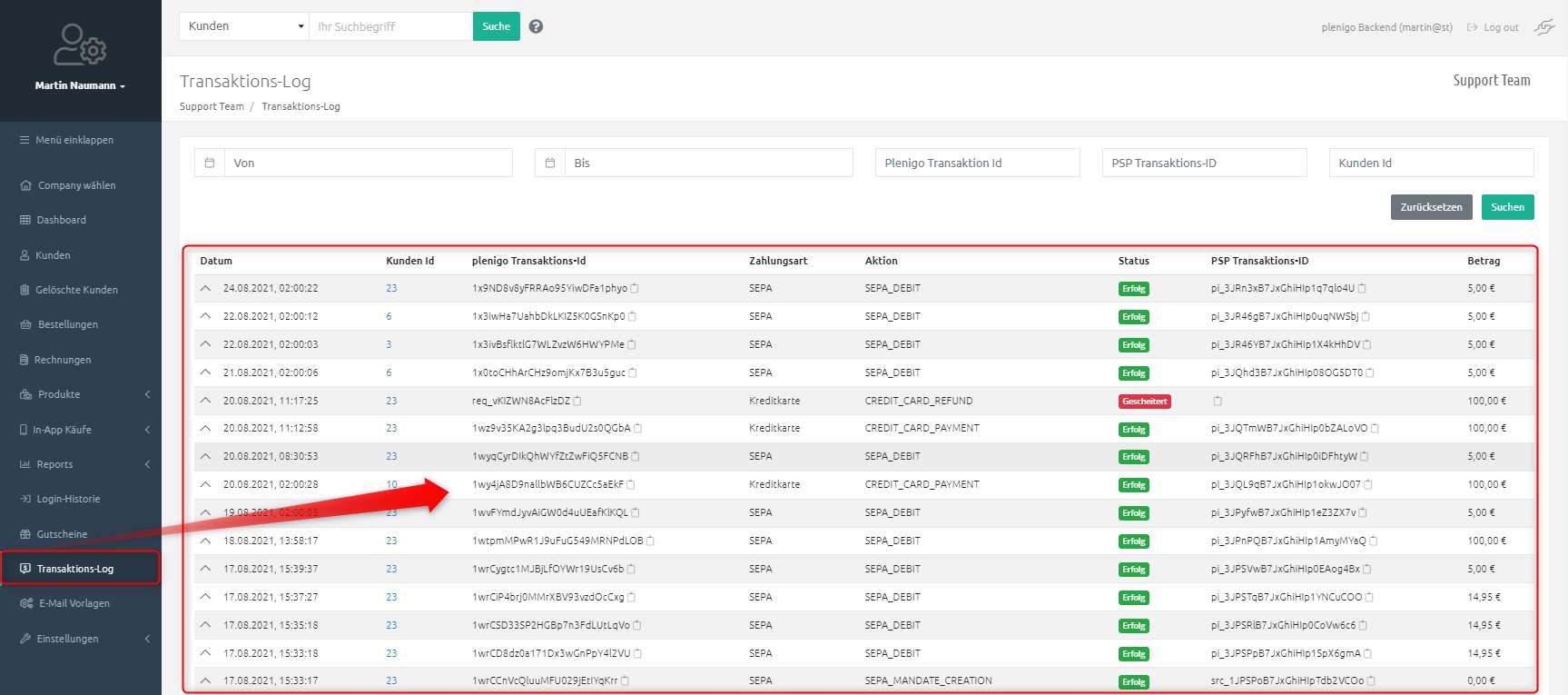1568x695 pixels.
Task: Click the SEPA_MANDATE_CREATION action cell
Action: click(x=929, y=680)
